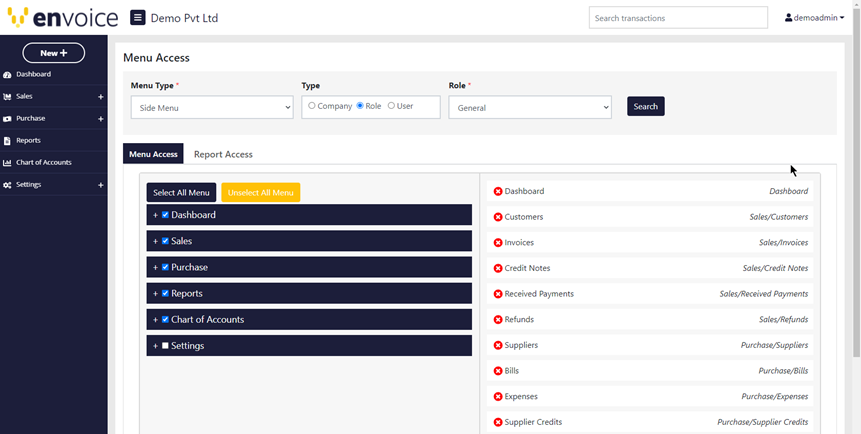
Task: Select the Company radio button
Action: tap(312, 106)
